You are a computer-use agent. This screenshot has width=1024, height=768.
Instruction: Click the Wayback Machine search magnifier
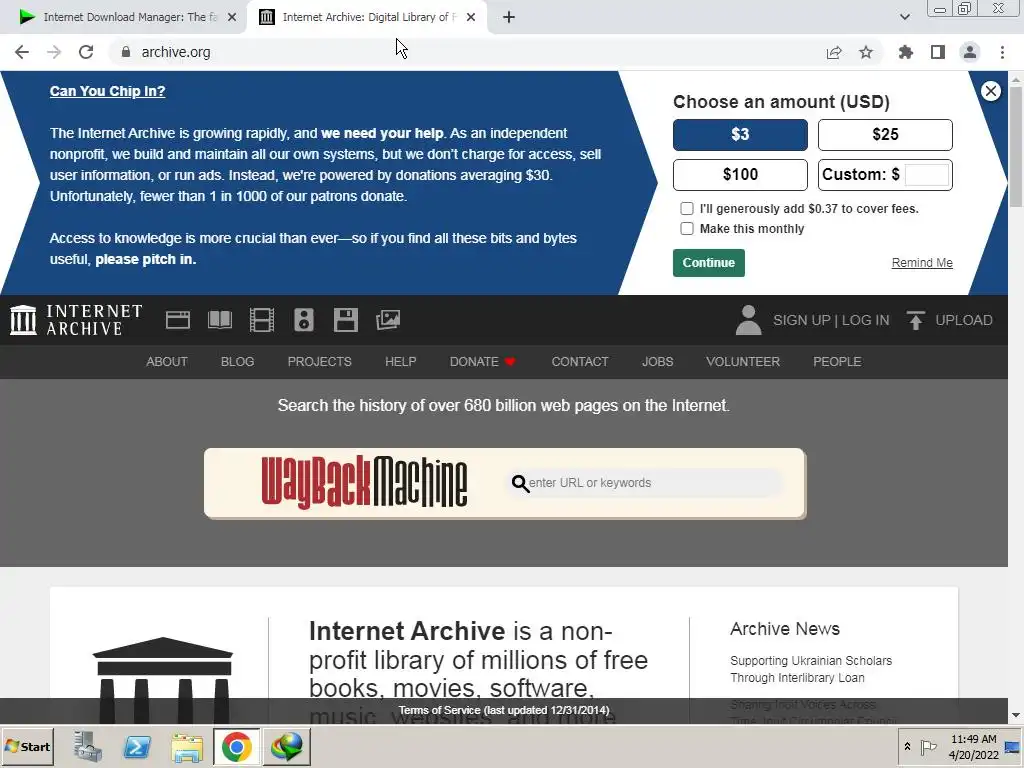(520, 483)
